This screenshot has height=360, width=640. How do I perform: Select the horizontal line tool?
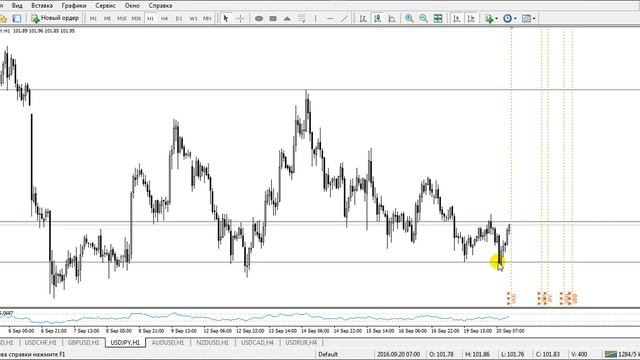pos(330,18)
